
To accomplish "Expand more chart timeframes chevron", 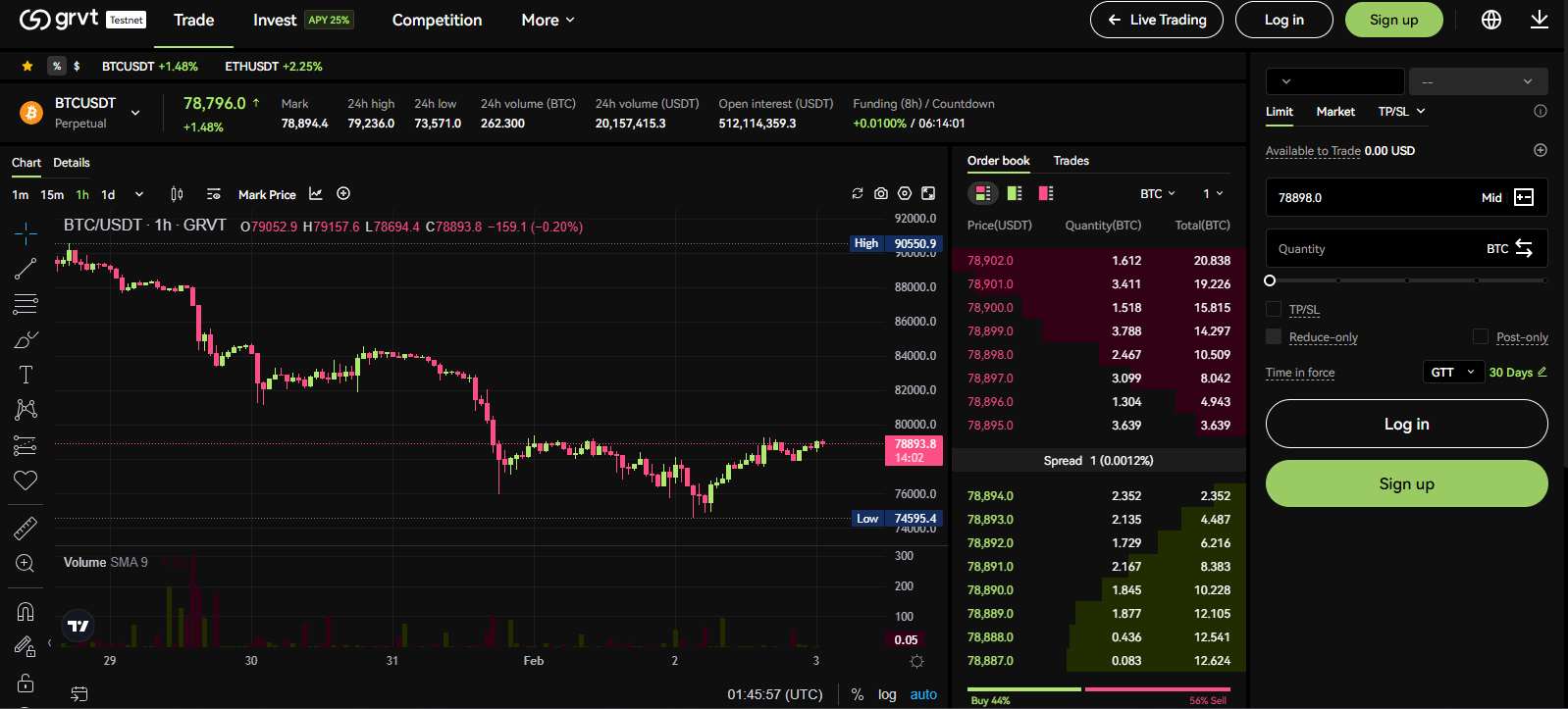I will pyautogui.click(x=139, y=194).
